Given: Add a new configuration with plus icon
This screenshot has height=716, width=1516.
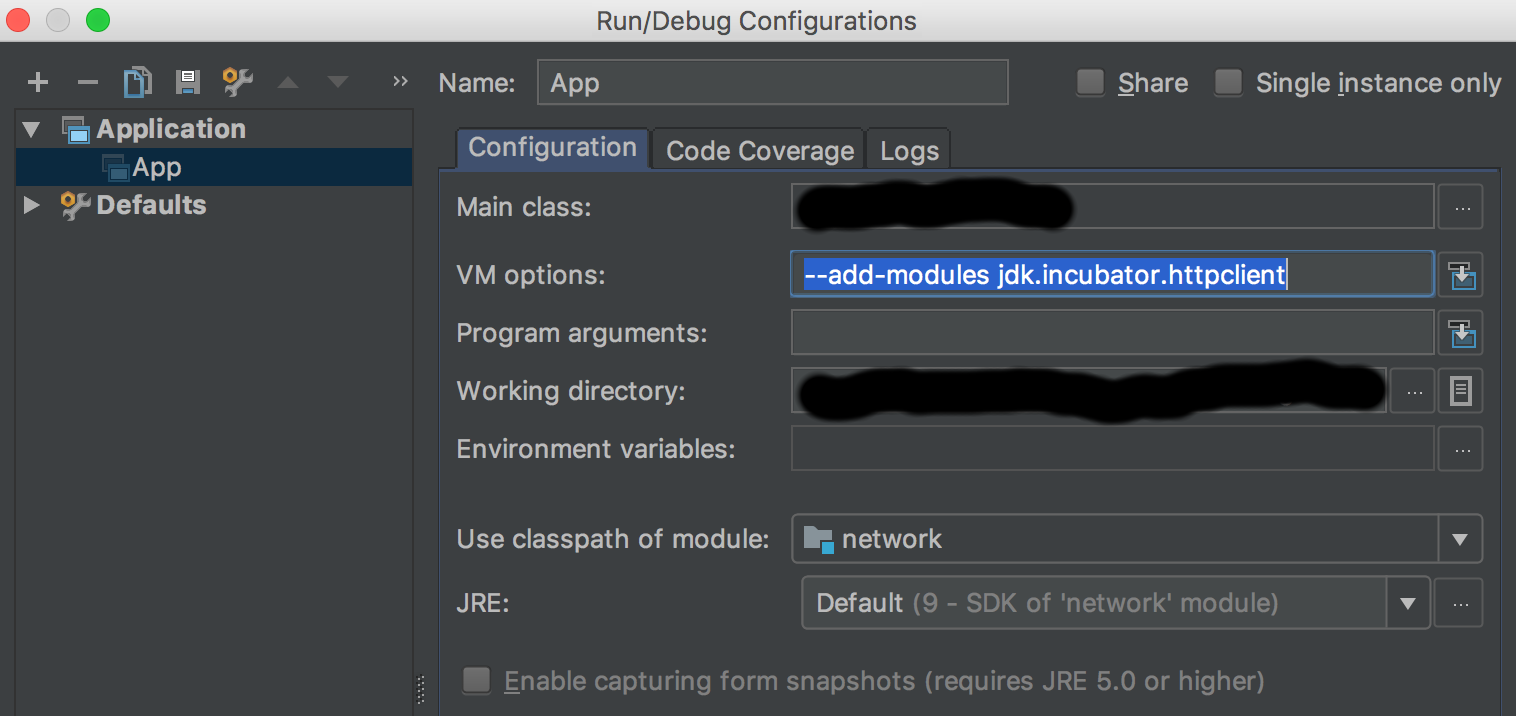Looking at the screenshot, I should click(x=38, y=82).
